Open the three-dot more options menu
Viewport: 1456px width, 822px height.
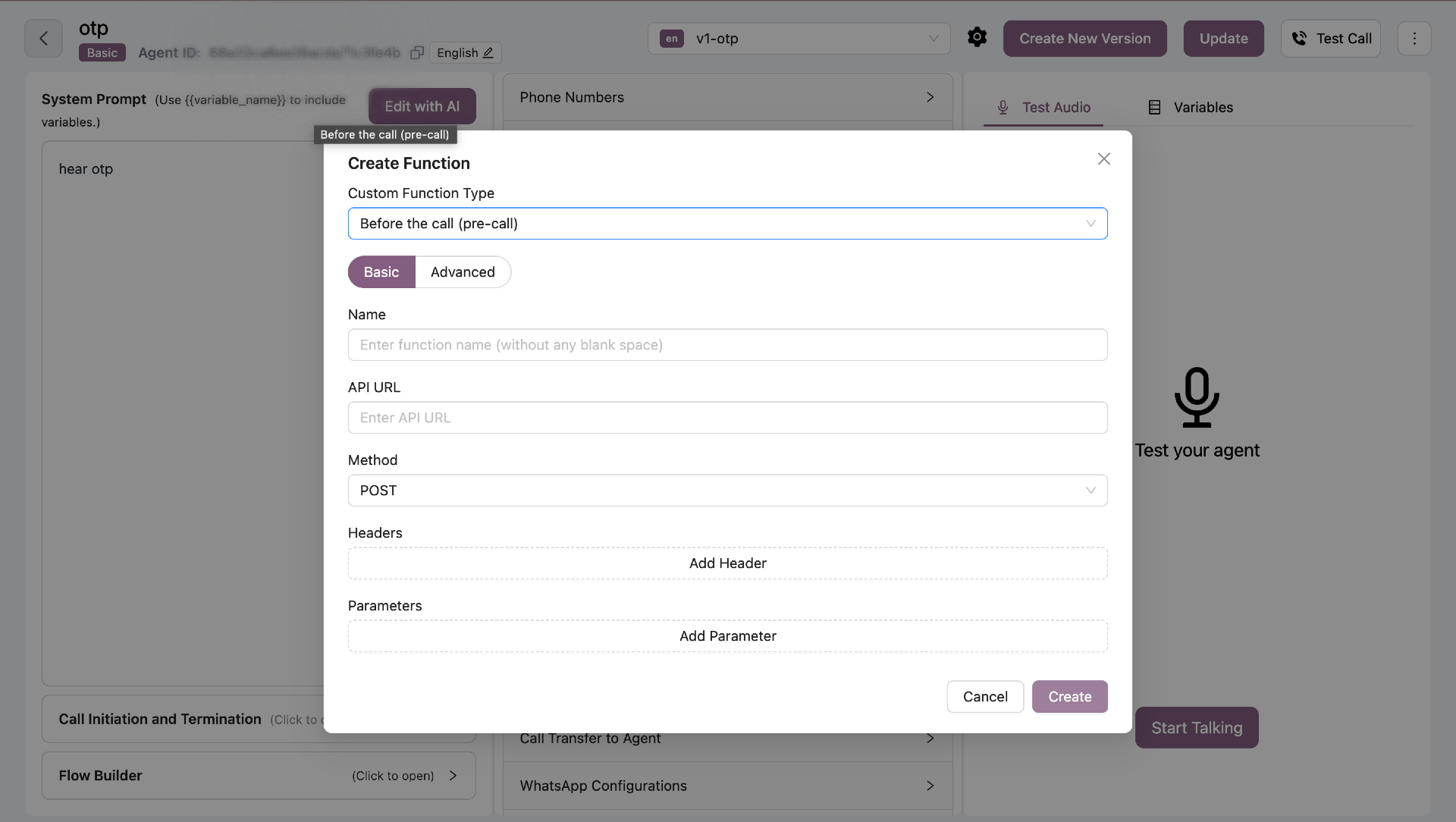(x=1414, y=39)
